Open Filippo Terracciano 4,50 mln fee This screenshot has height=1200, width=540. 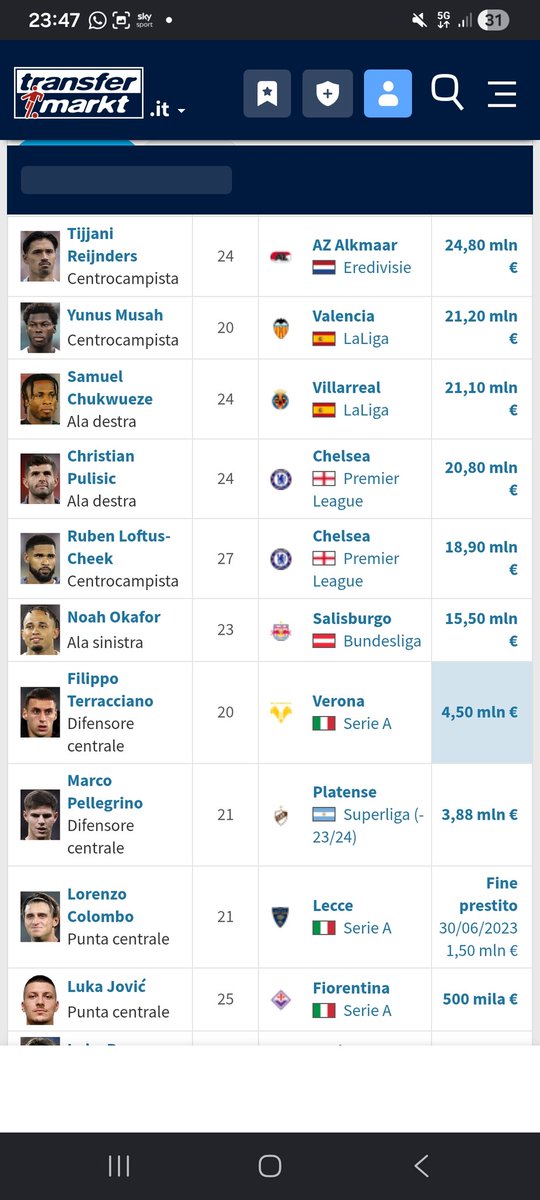point(480,713)
